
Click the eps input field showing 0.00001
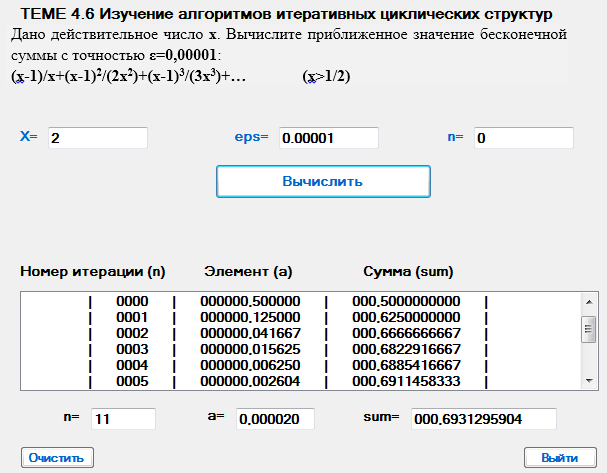[328, 138]
